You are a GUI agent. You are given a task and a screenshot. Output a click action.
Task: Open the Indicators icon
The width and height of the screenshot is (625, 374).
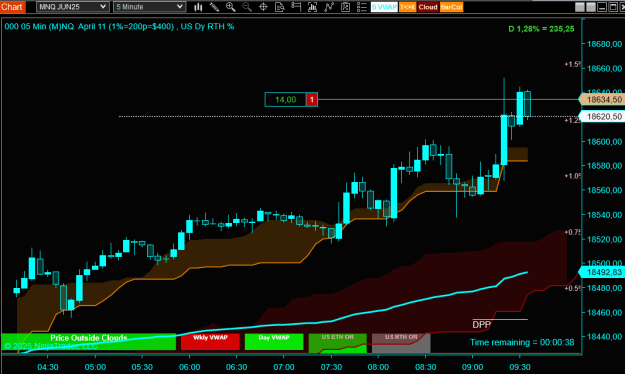coord(329,7)
